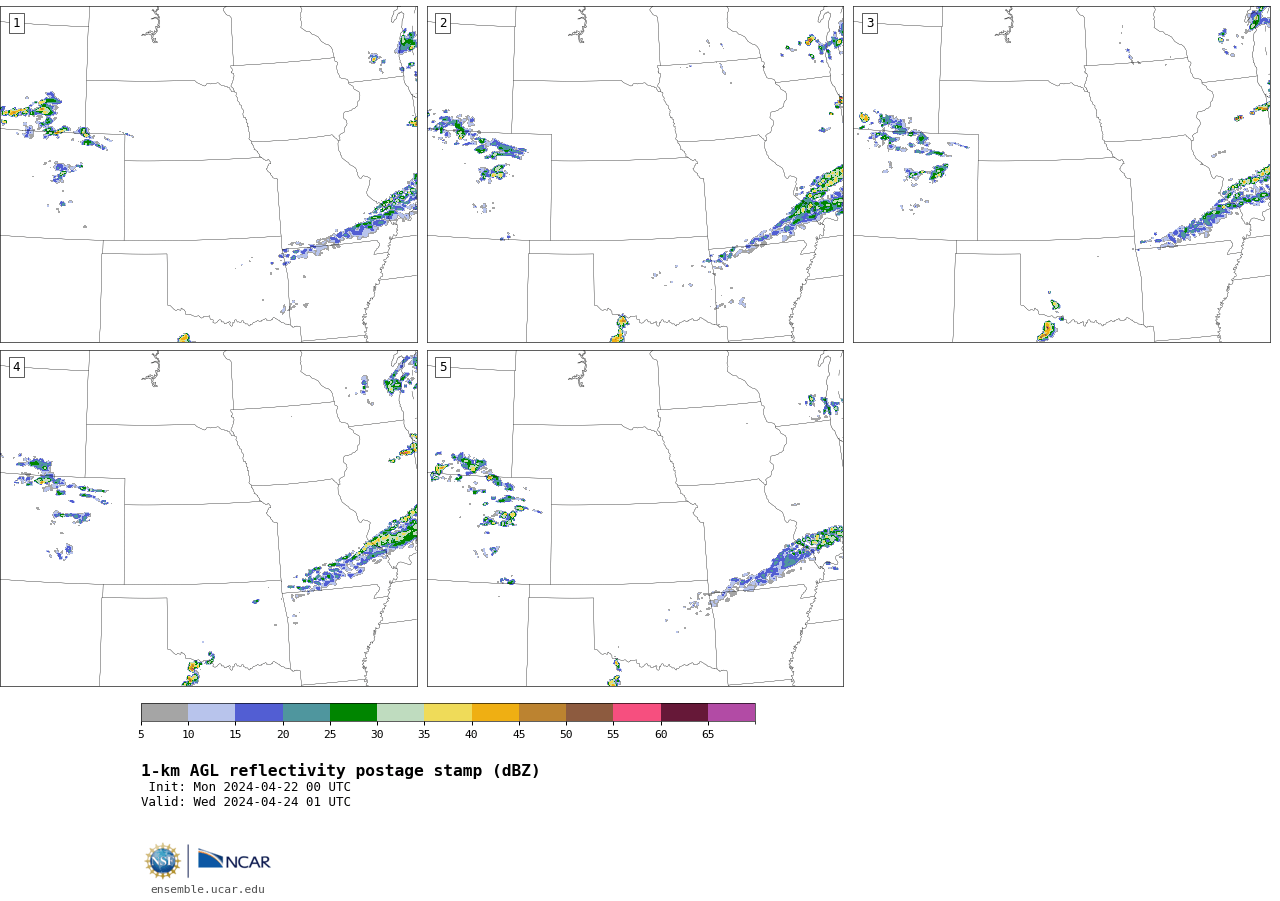Image resolution: width=1280 pixels, height=901 pixels.
Task: Click the purple 65+ dBZ swatch
Action: (x=731, y=713)
